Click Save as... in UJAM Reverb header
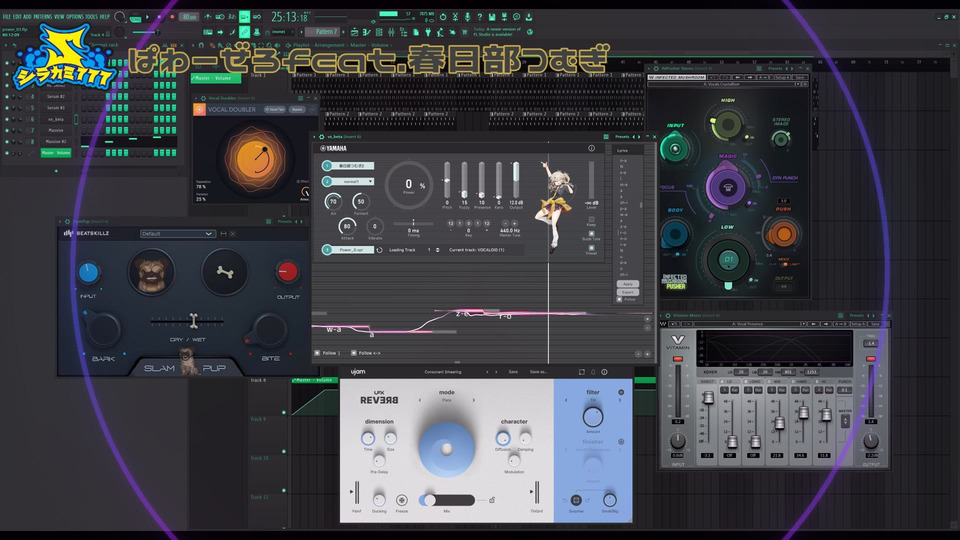Viewport: 960px width, 540px height. (x=538, y=372)
